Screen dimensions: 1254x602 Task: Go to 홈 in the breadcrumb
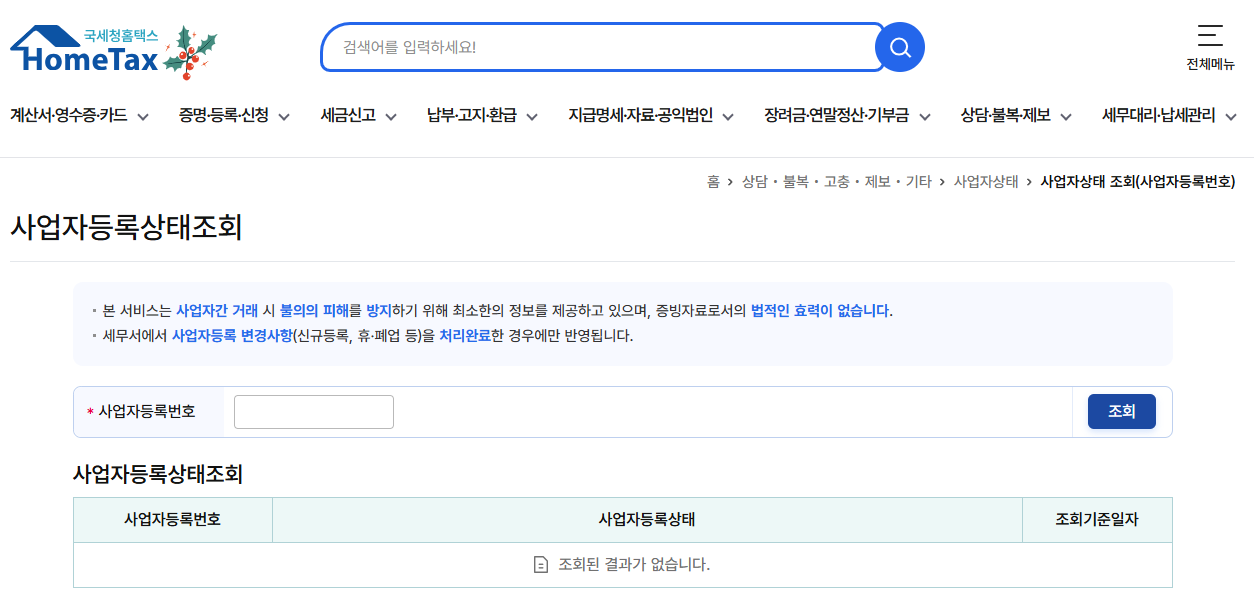[713, 182]
